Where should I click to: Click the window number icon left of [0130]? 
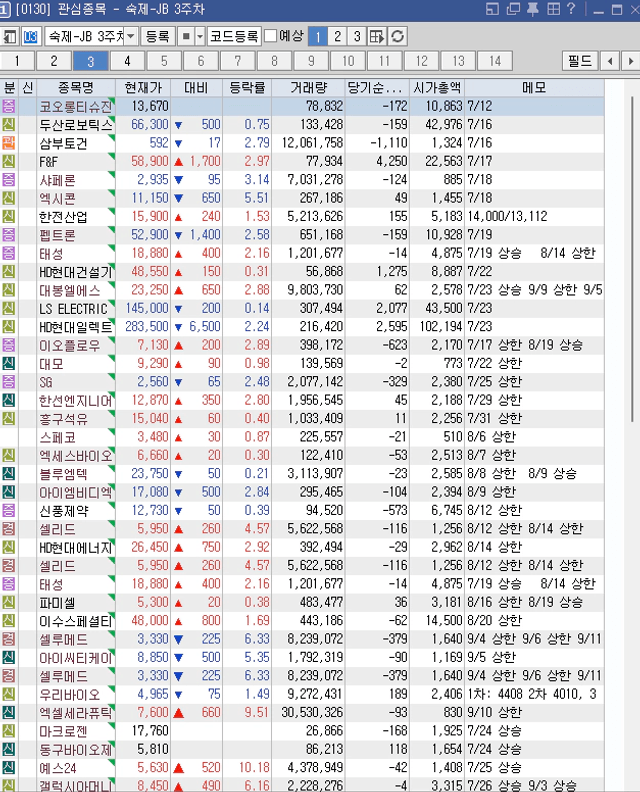click(x=5, y=9)
